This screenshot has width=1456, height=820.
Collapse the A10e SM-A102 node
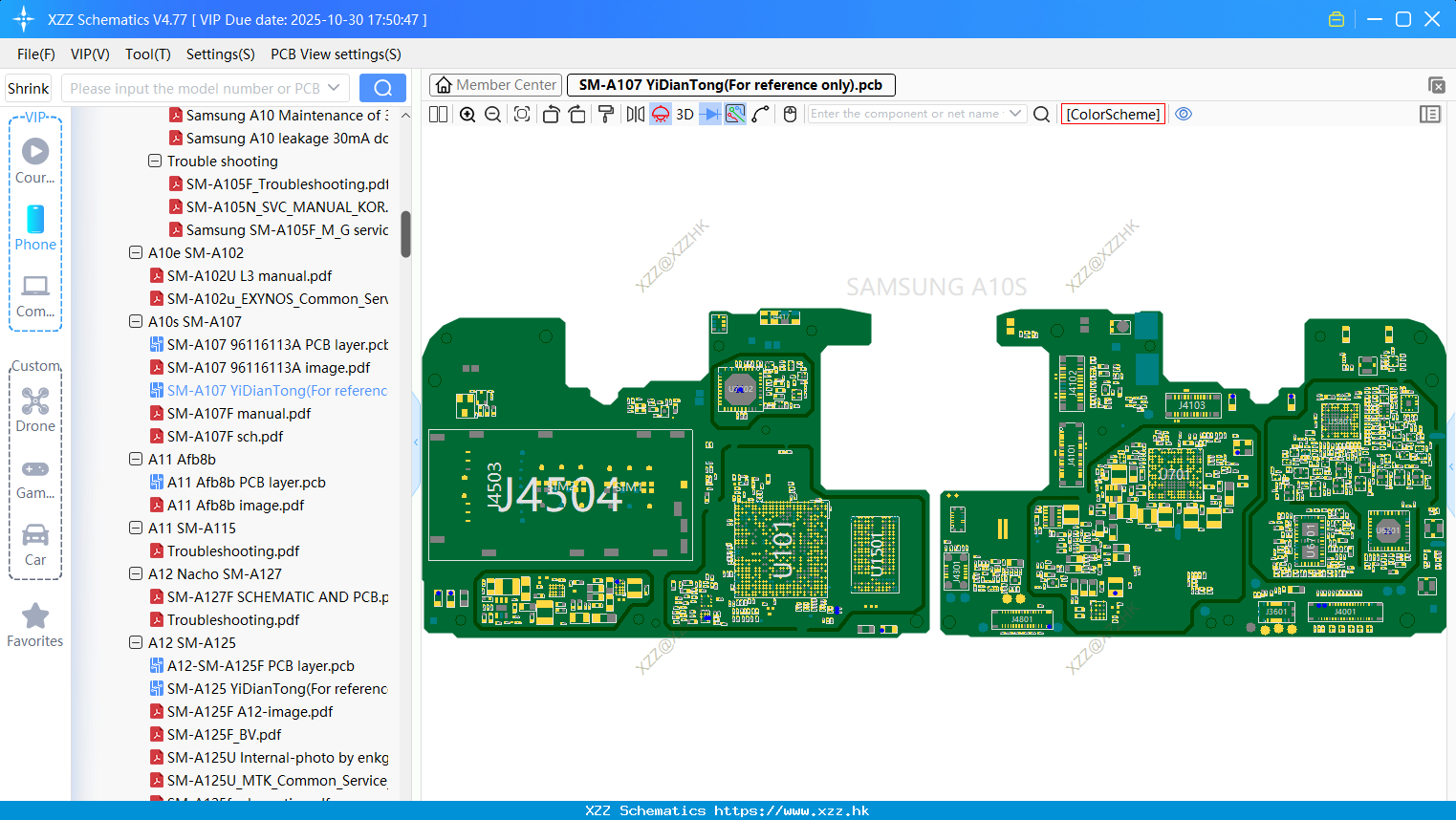coord(136,253)
